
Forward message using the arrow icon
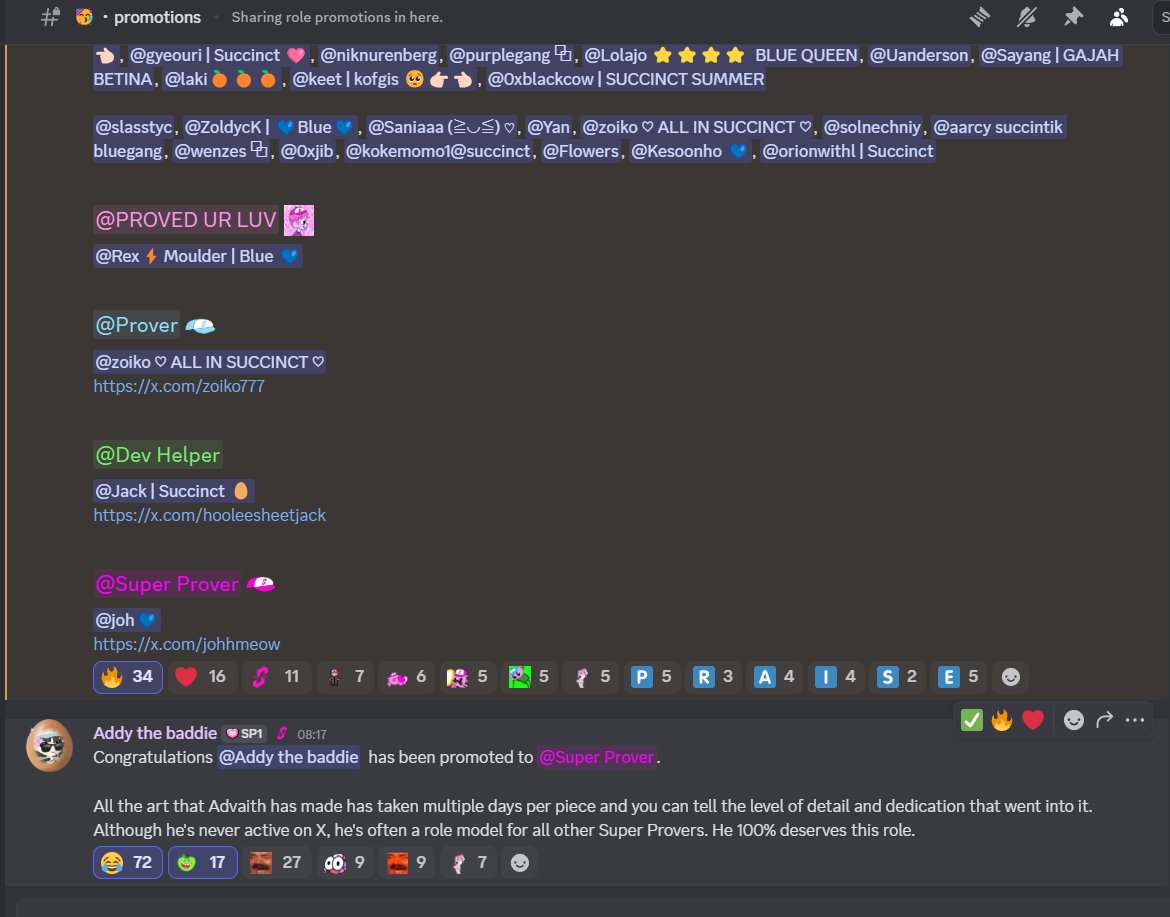coord(1104,720)
